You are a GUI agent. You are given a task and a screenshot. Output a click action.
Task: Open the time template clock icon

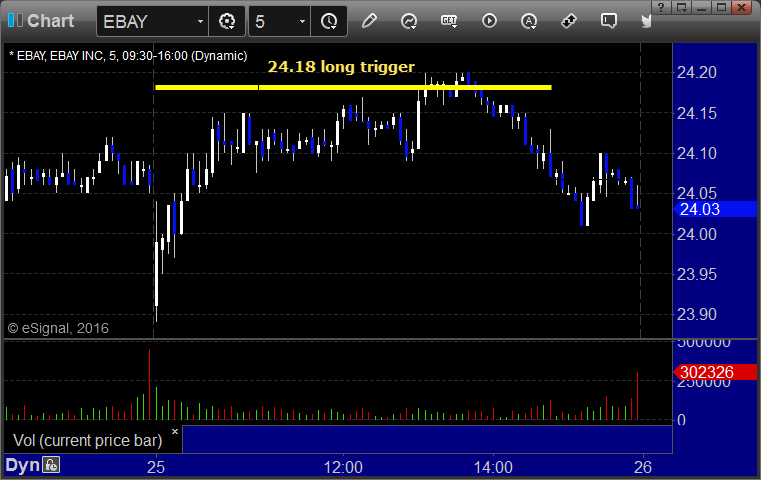pos(329,21)
